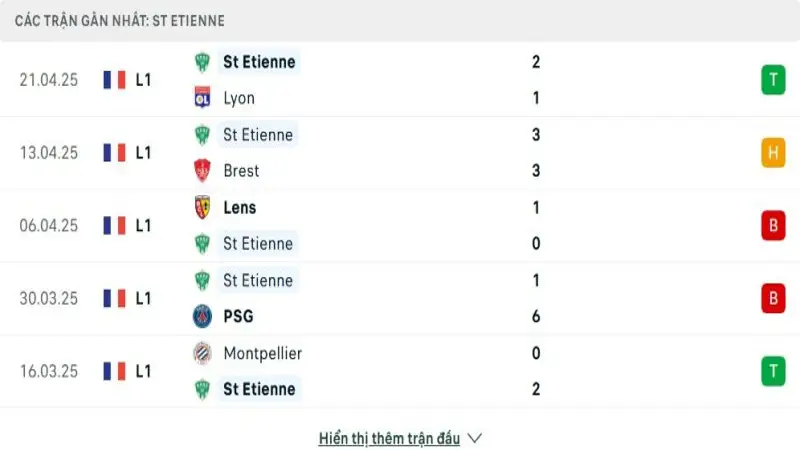Select the PSG team name
This screenshot has width=800, height=450.
238,316
